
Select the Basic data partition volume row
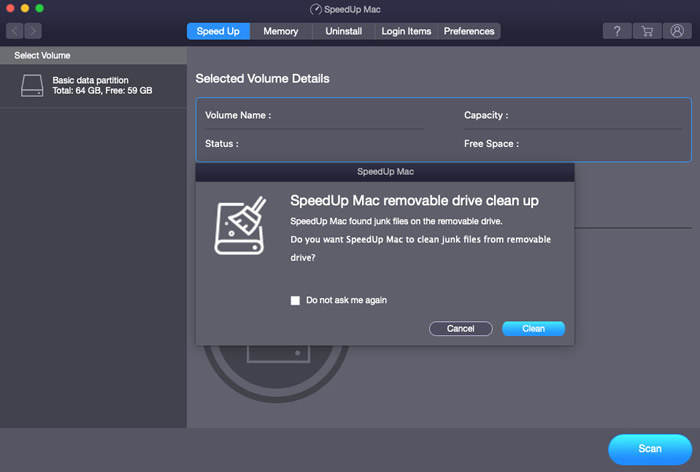coord(93,86)
